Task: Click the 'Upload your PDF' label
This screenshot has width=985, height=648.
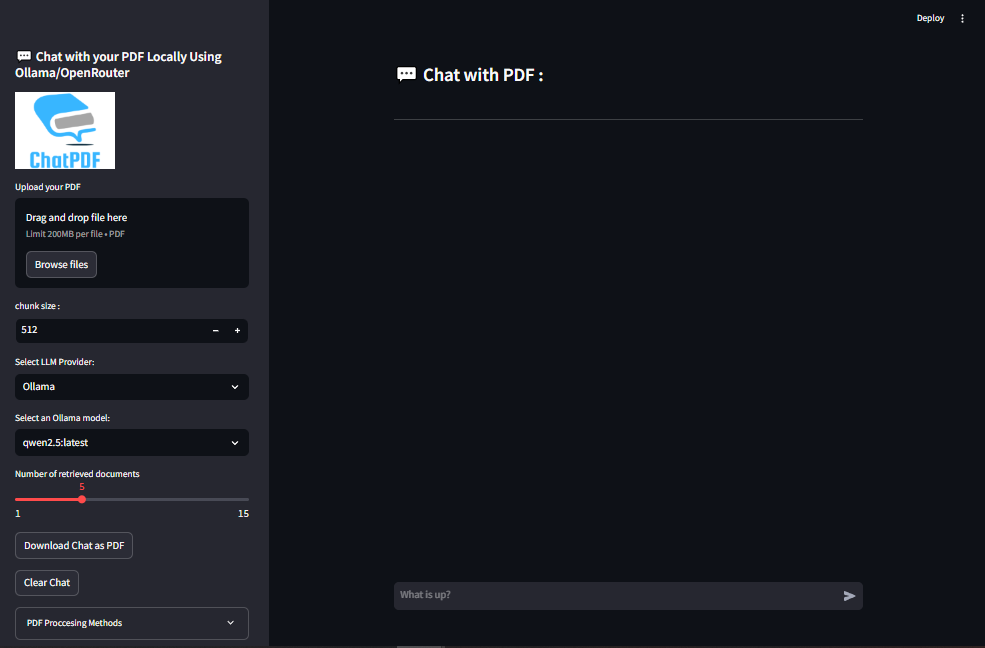Action: coord(48,187)
